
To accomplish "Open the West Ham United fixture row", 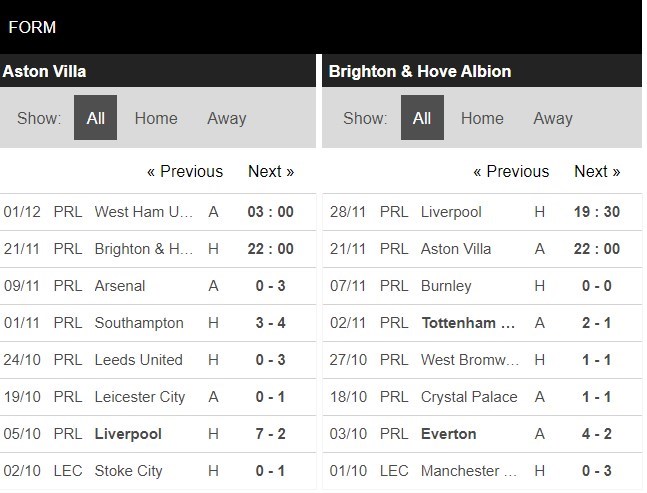I will point(144,212).
